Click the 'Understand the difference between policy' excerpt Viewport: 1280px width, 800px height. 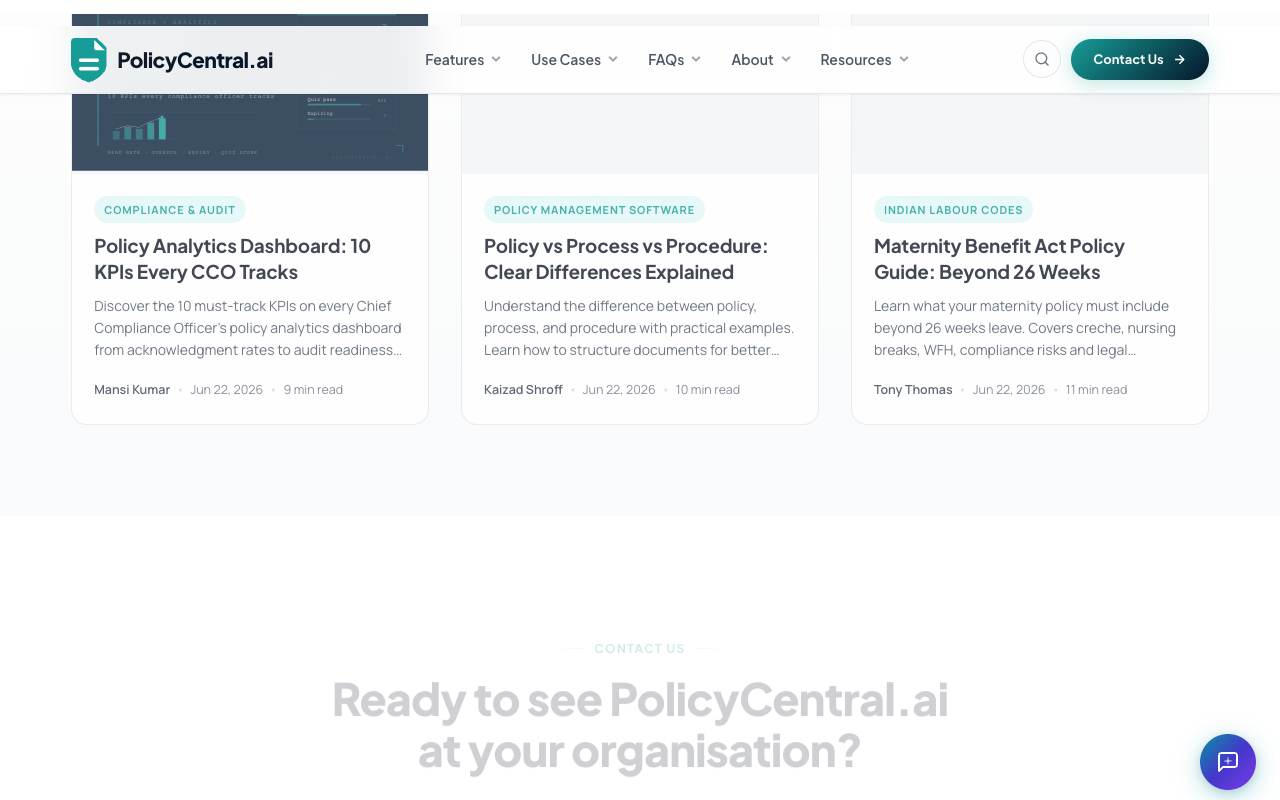[x=639, y=328]
